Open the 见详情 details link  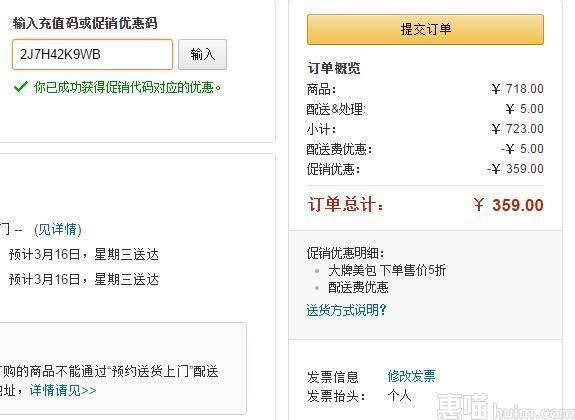(x=58, y=230)
